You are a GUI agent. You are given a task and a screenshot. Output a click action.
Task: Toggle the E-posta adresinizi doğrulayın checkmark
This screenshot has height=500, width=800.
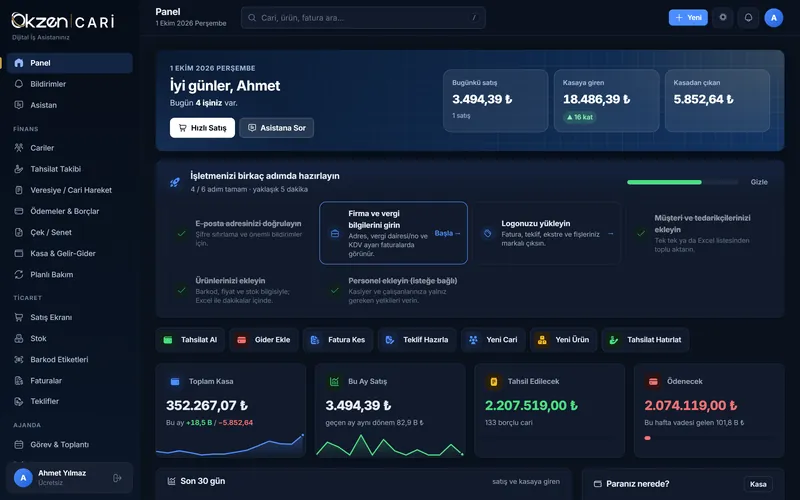point(181,233)
